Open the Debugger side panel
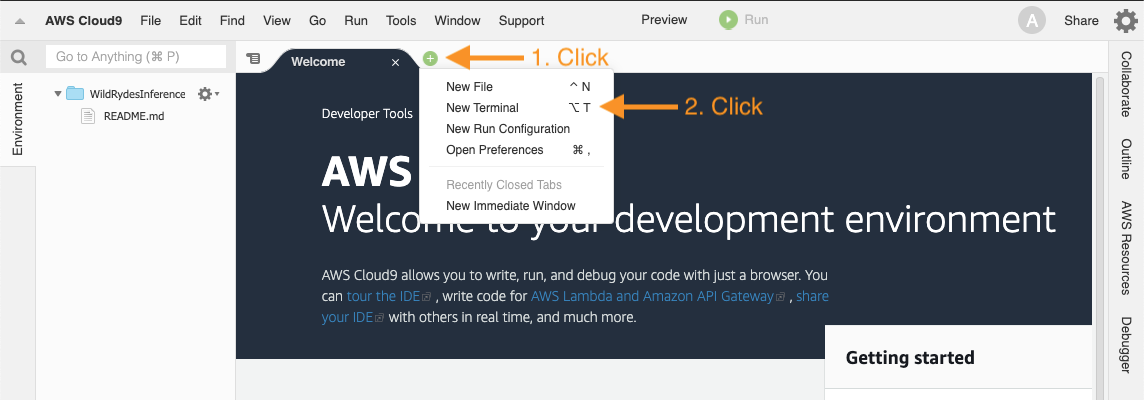The width and height of the screenshot is (1144, 400). [x=1126, y=346]
